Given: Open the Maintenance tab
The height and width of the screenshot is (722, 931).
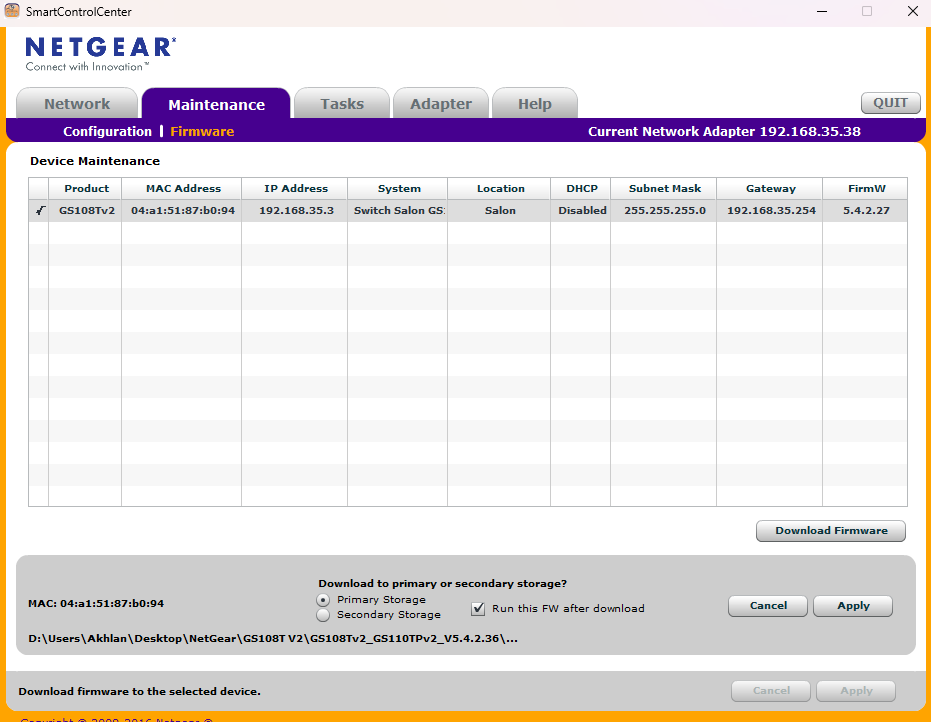Looking at the screenshot, I should [x=216, y=103].
